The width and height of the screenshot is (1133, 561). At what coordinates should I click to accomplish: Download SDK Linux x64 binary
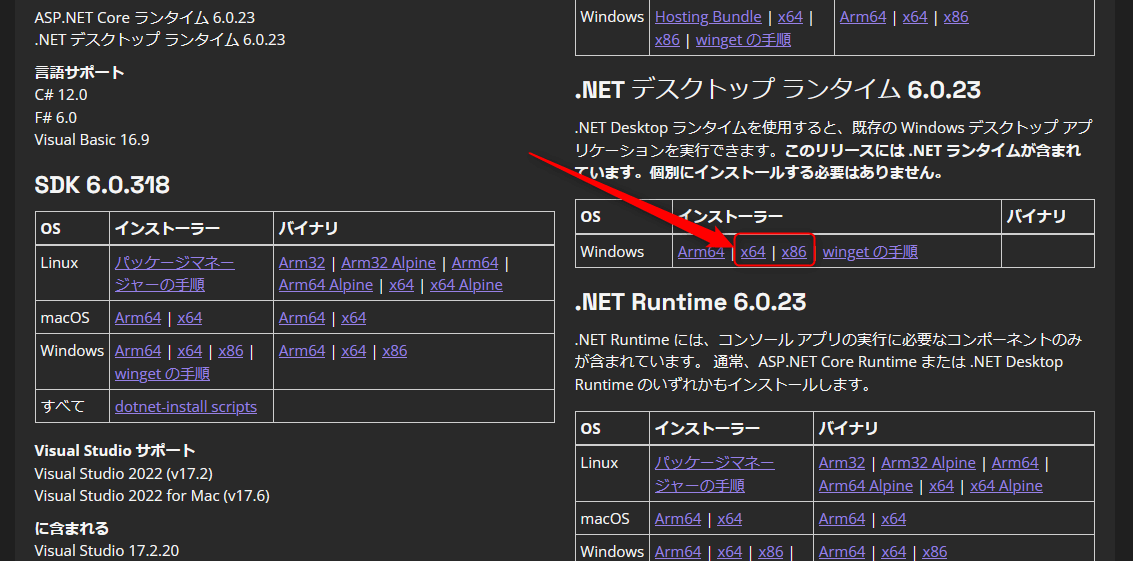(402, 285)
